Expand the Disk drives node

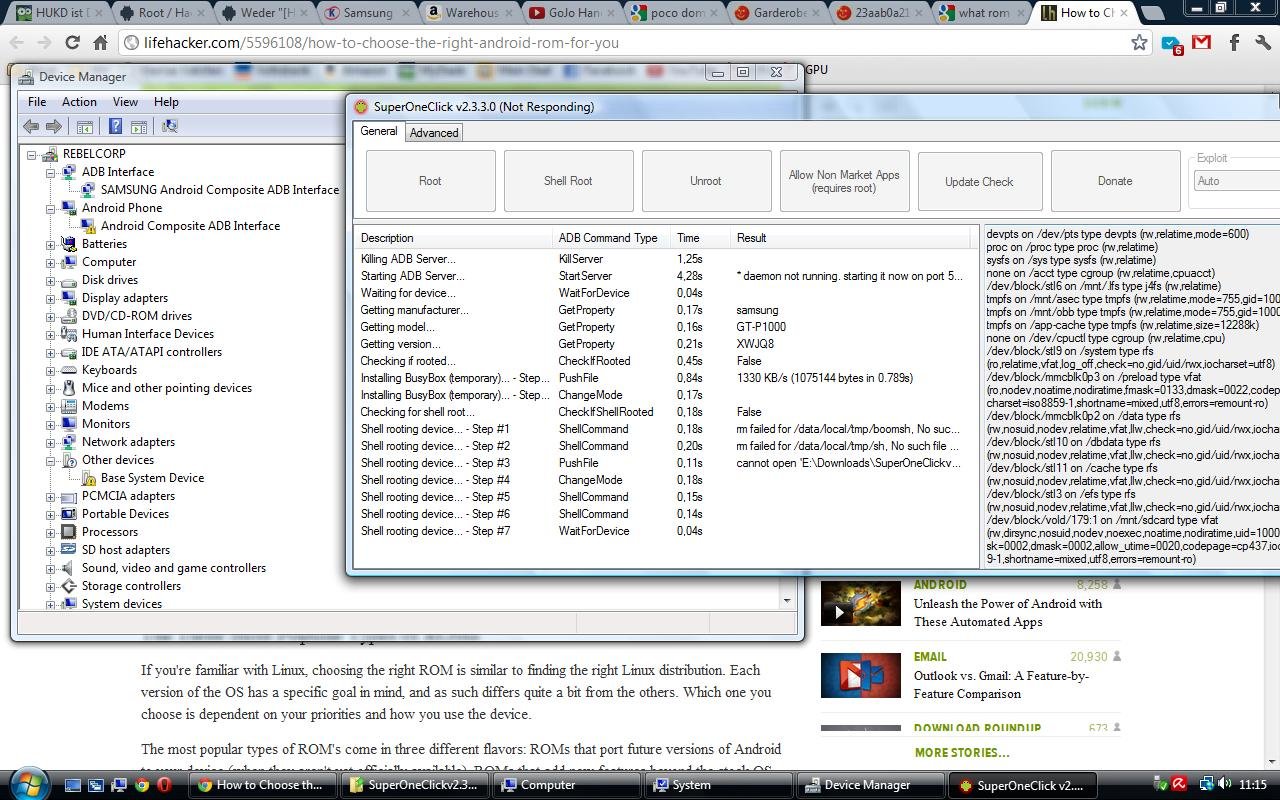51,280
